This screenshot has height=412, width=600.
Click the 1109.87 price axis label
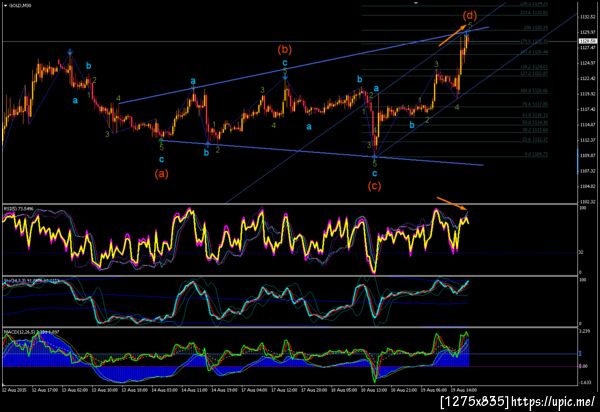click(588, 156)
